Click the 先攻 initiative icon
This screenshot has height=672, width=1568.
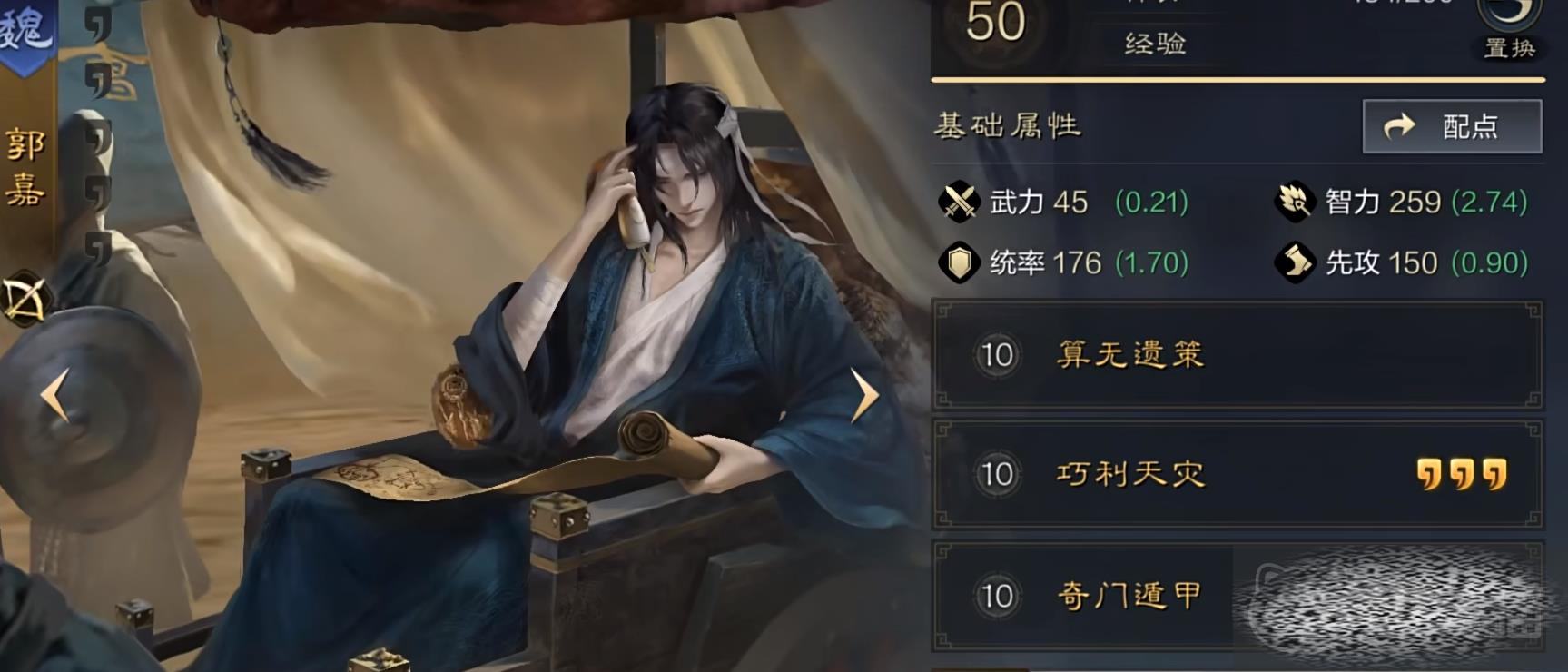point(1295,263)
